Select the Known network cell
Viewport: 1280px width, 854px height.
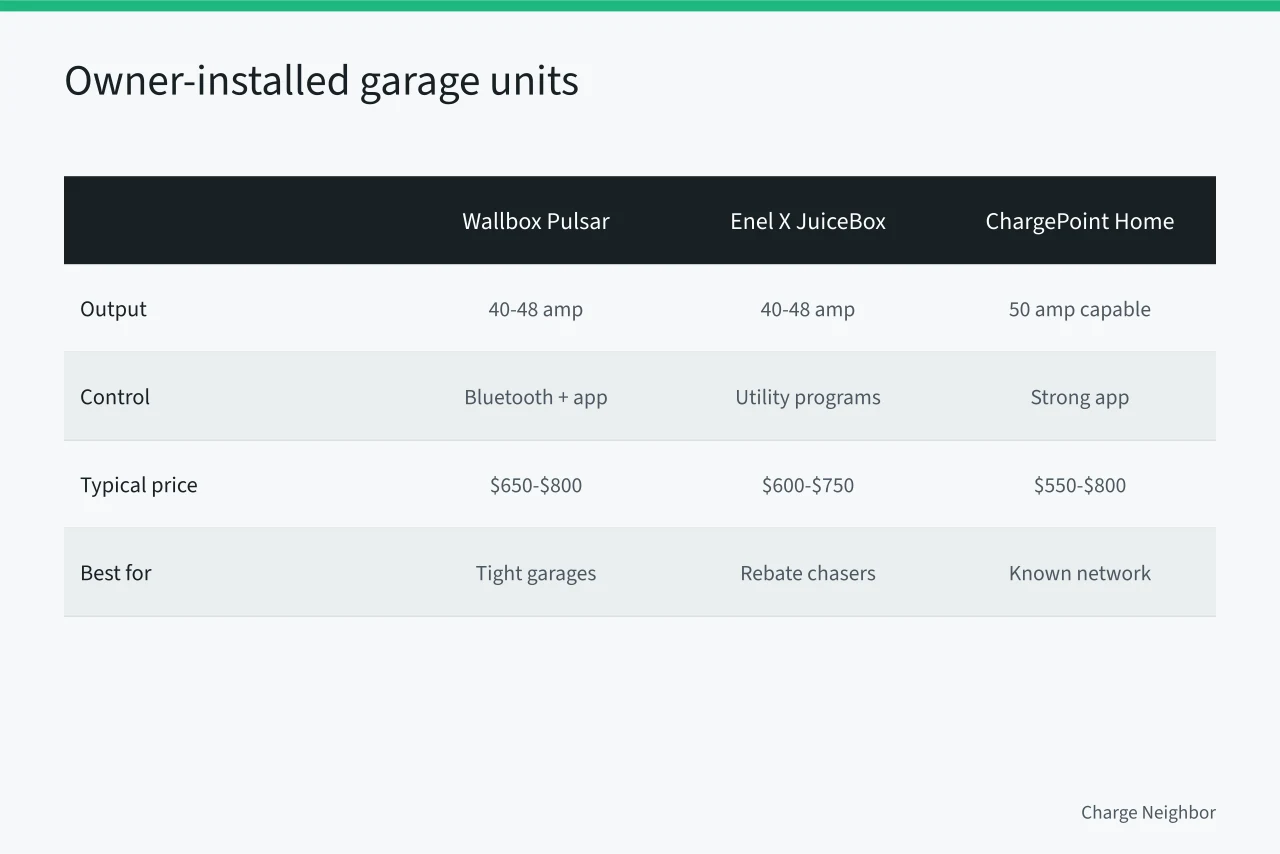point(1080,573)
